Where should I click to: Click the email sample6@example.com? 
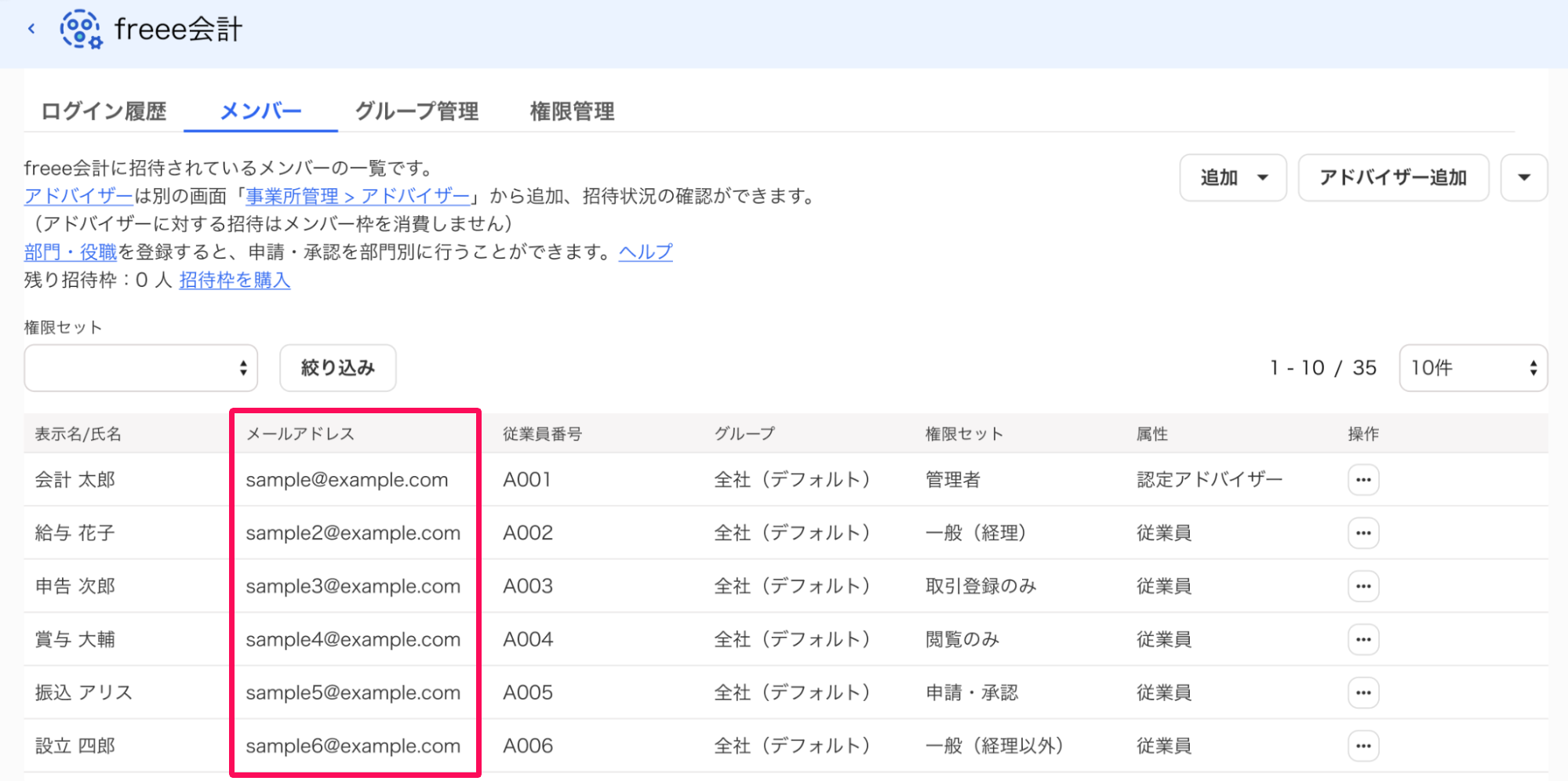[353, 746]
